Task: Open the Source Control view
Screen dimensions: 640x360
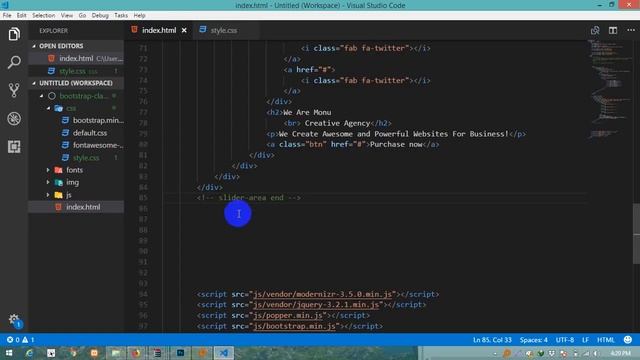Action: point(14,90)
